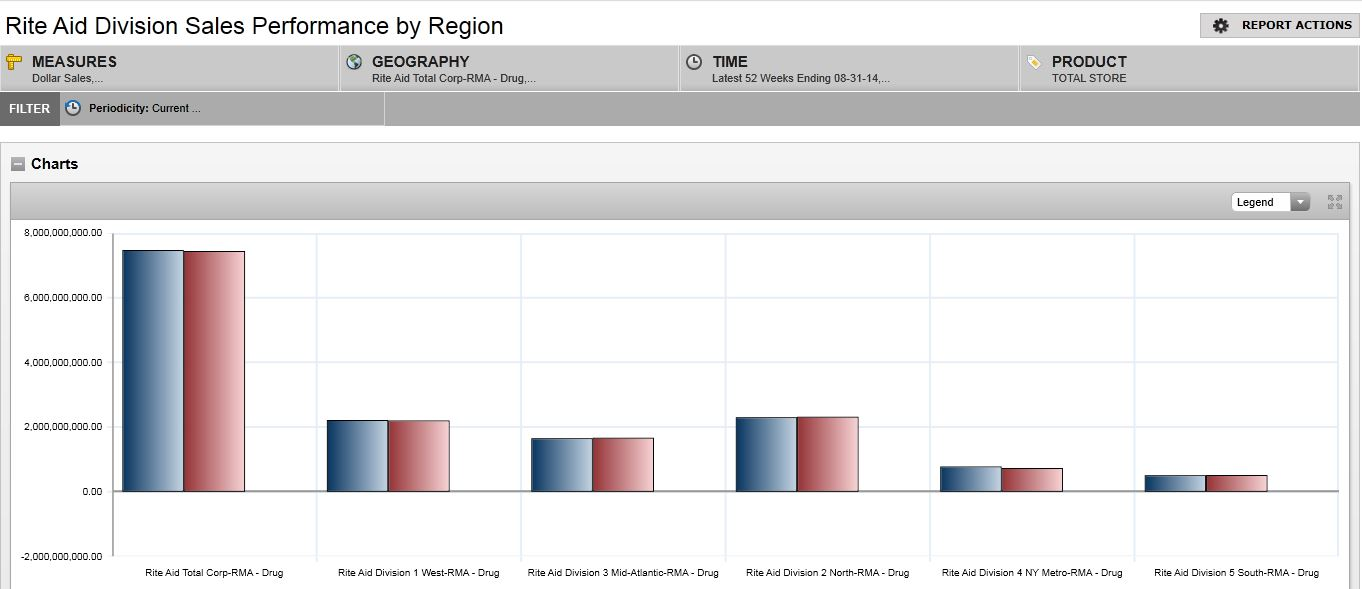Screen dimensions: 1362x589
Task: Click the blue bar for Total Corp
Action: [x=153, y=370]
